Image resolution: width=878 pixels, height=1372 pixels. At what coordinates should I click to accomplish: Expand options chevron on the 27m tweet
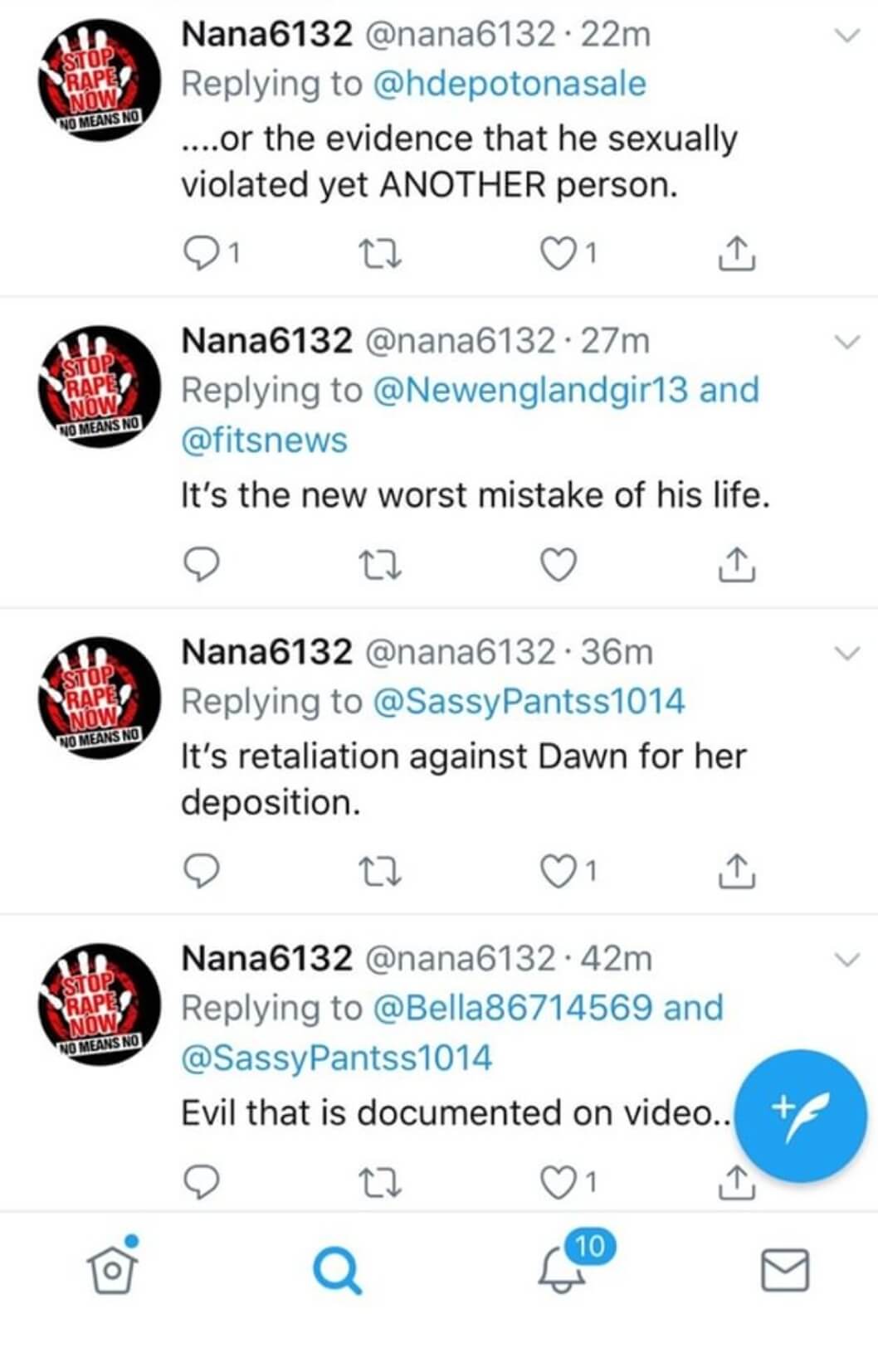[846, 342]
